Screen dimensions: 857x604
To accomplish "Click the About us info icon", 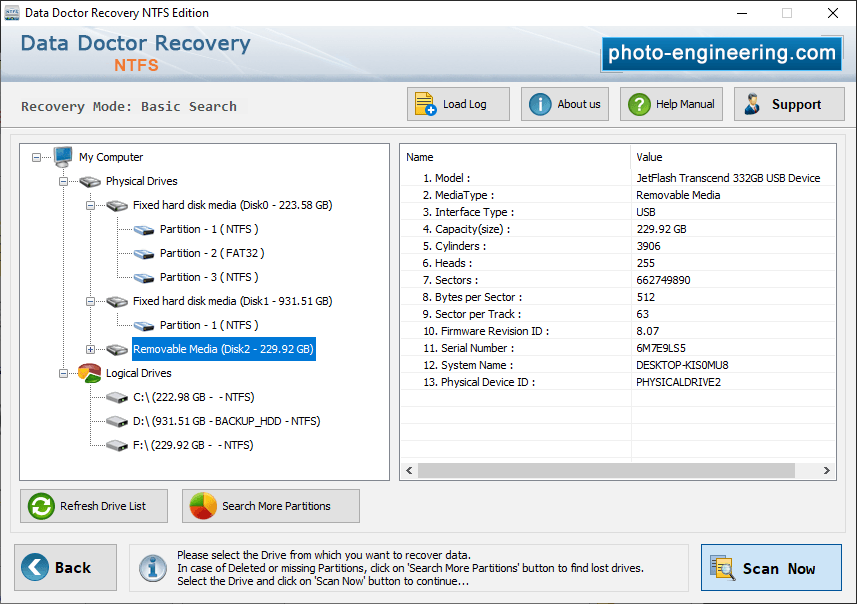I will pyautogui.click(x=540, y=104).
